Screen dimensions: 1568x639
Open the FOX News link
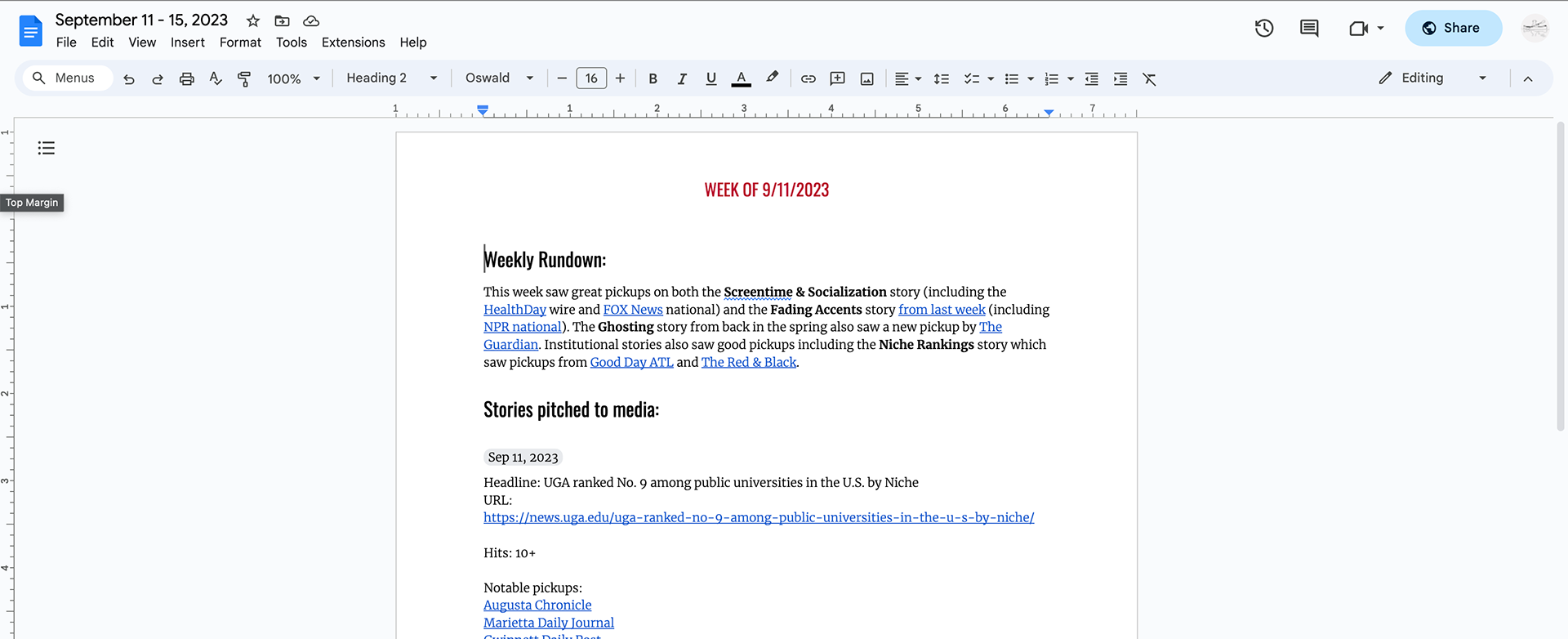click(633, 310)
